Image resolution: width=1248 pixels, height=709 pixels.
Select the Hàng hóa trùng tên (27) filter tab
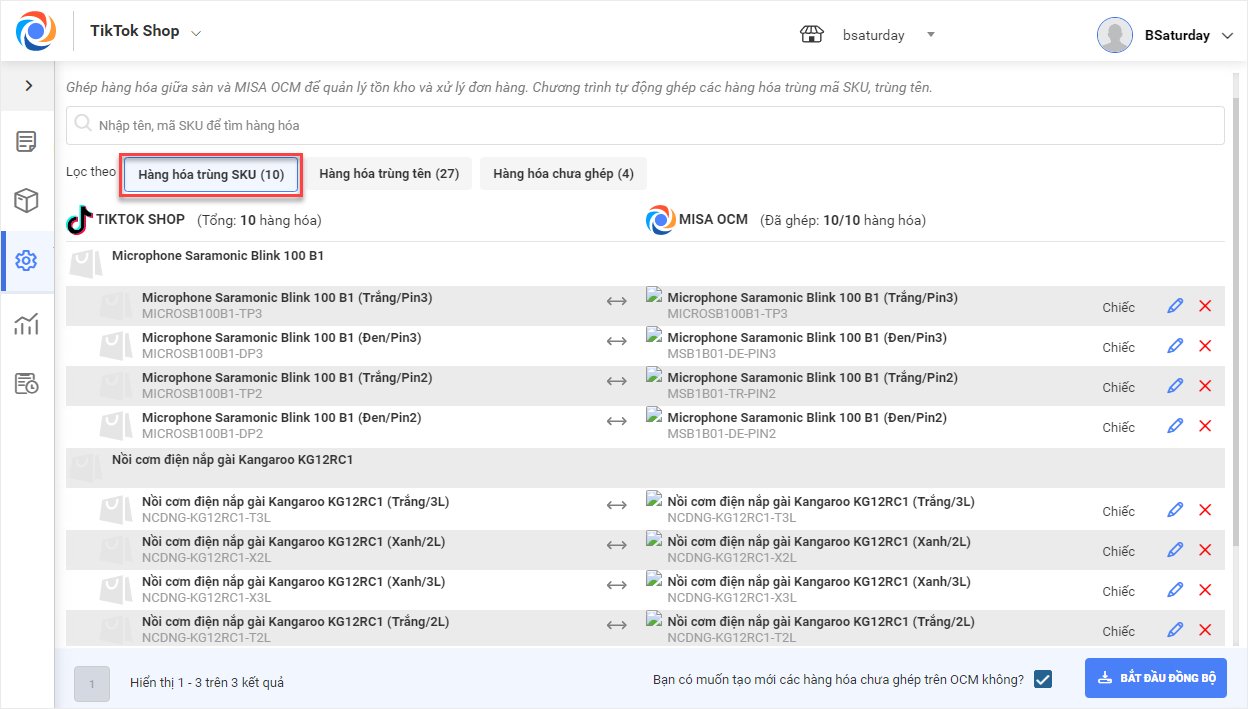click(x=389, y=174)
